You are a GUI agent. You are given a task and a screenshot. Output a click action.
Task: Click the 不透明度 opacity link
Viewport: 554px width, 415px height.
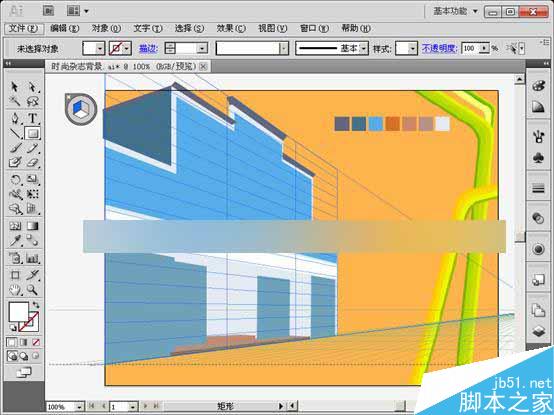point(440,48)
